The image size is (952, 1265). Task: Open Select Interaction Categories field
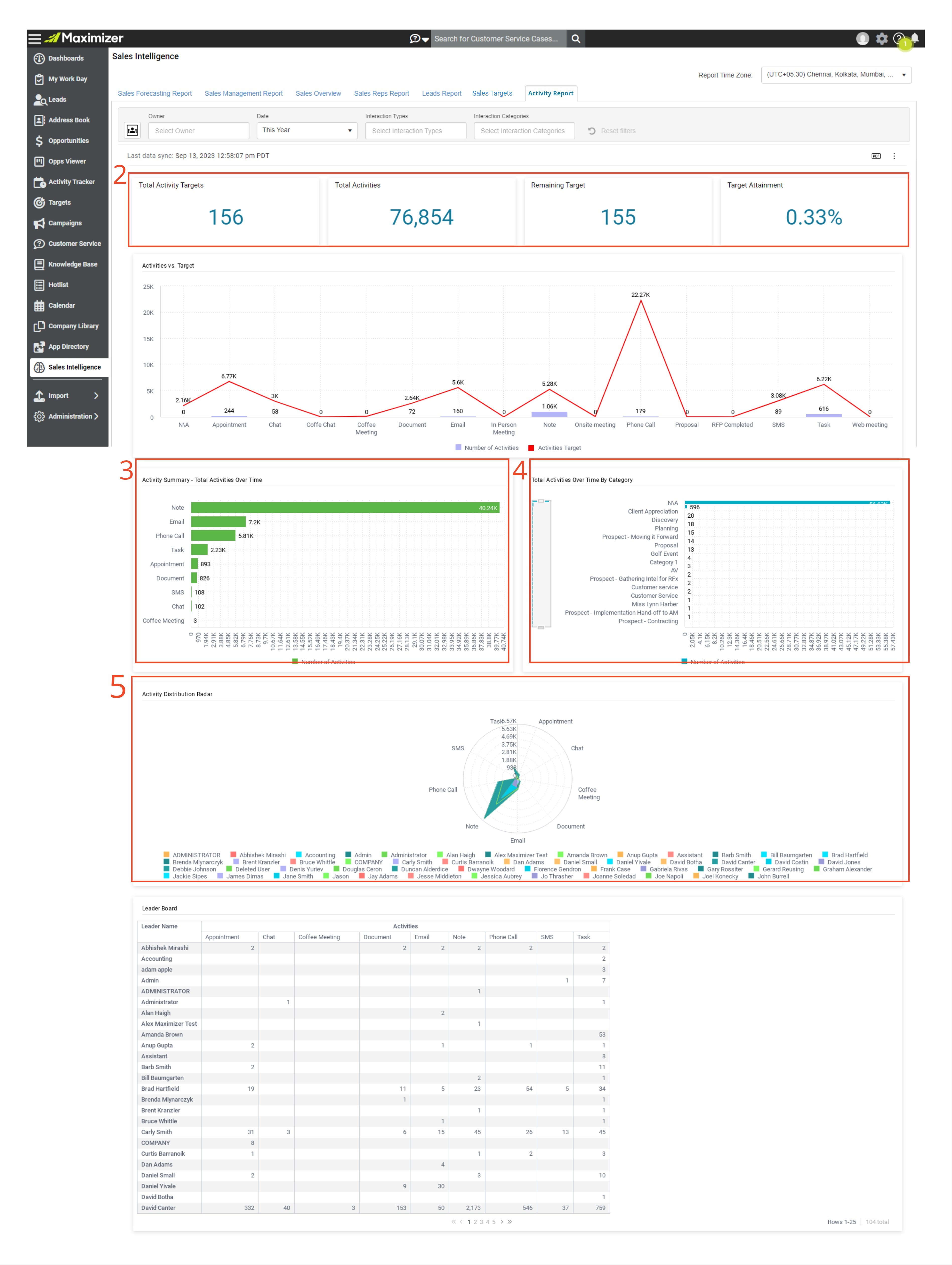[524, 131]
